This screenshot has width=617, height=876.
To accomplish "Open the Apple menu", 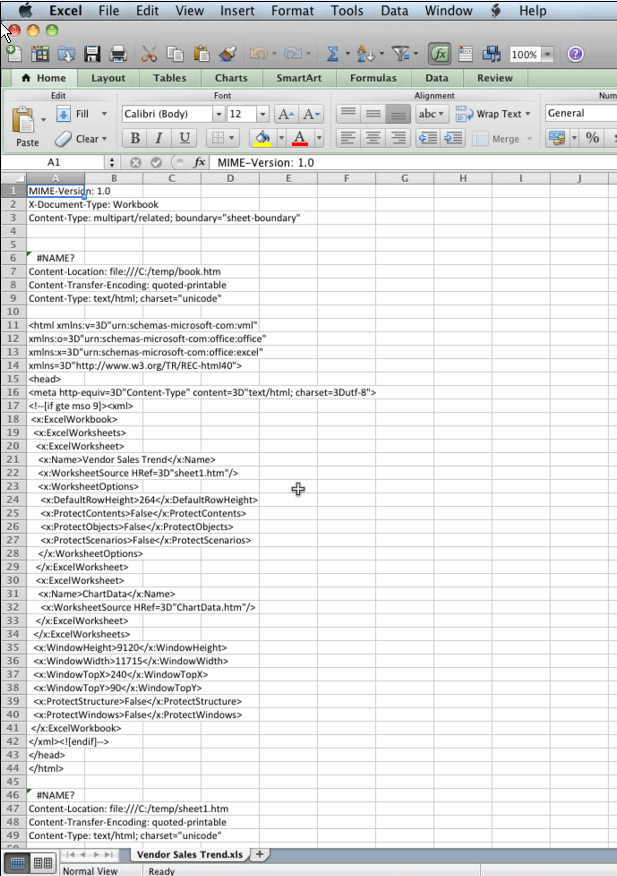I will pyautogui.click(x=26, y=10).
